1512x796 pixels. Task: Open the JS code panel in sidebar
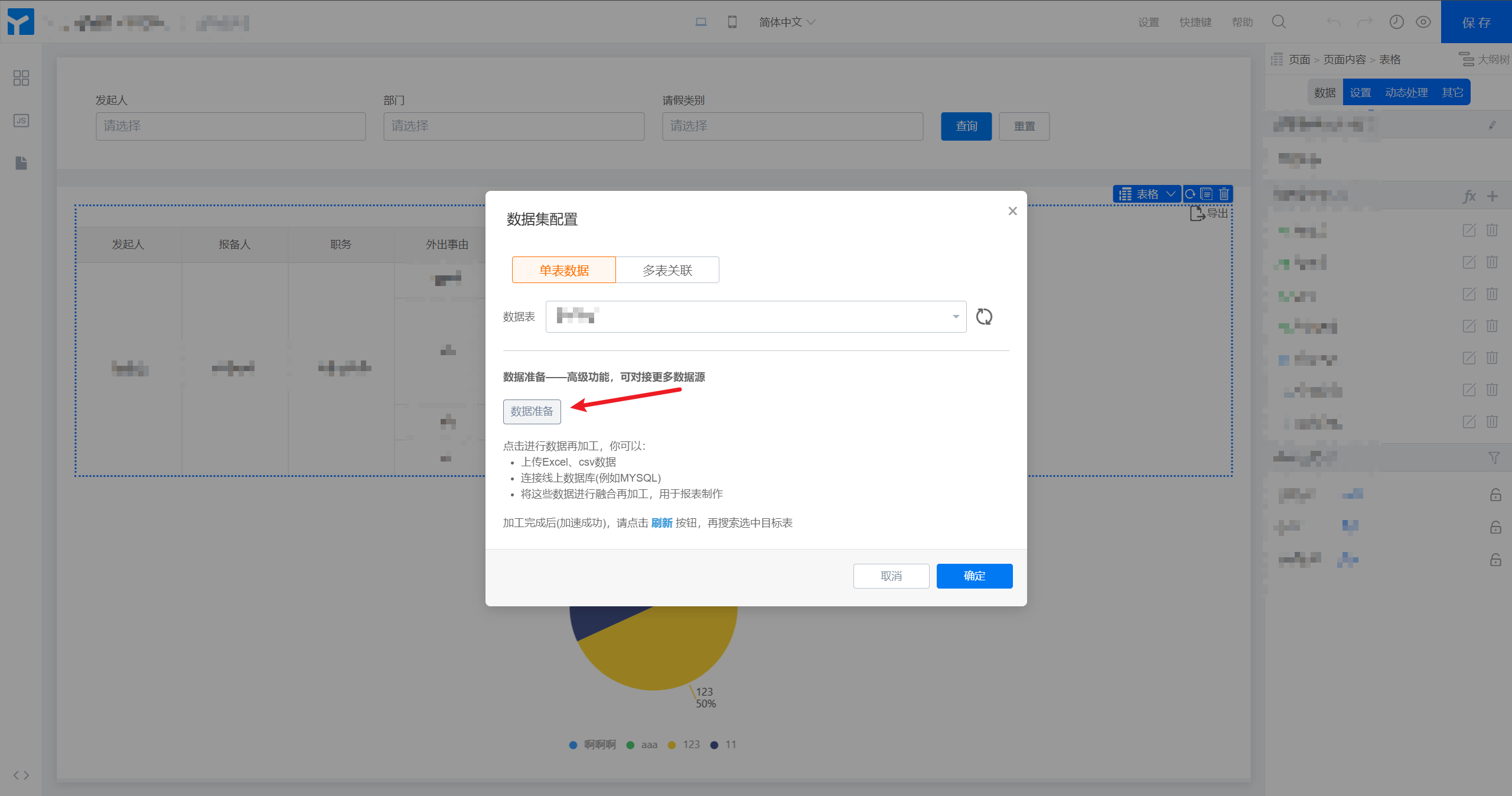pyautogui.click(x=21, y=121)
